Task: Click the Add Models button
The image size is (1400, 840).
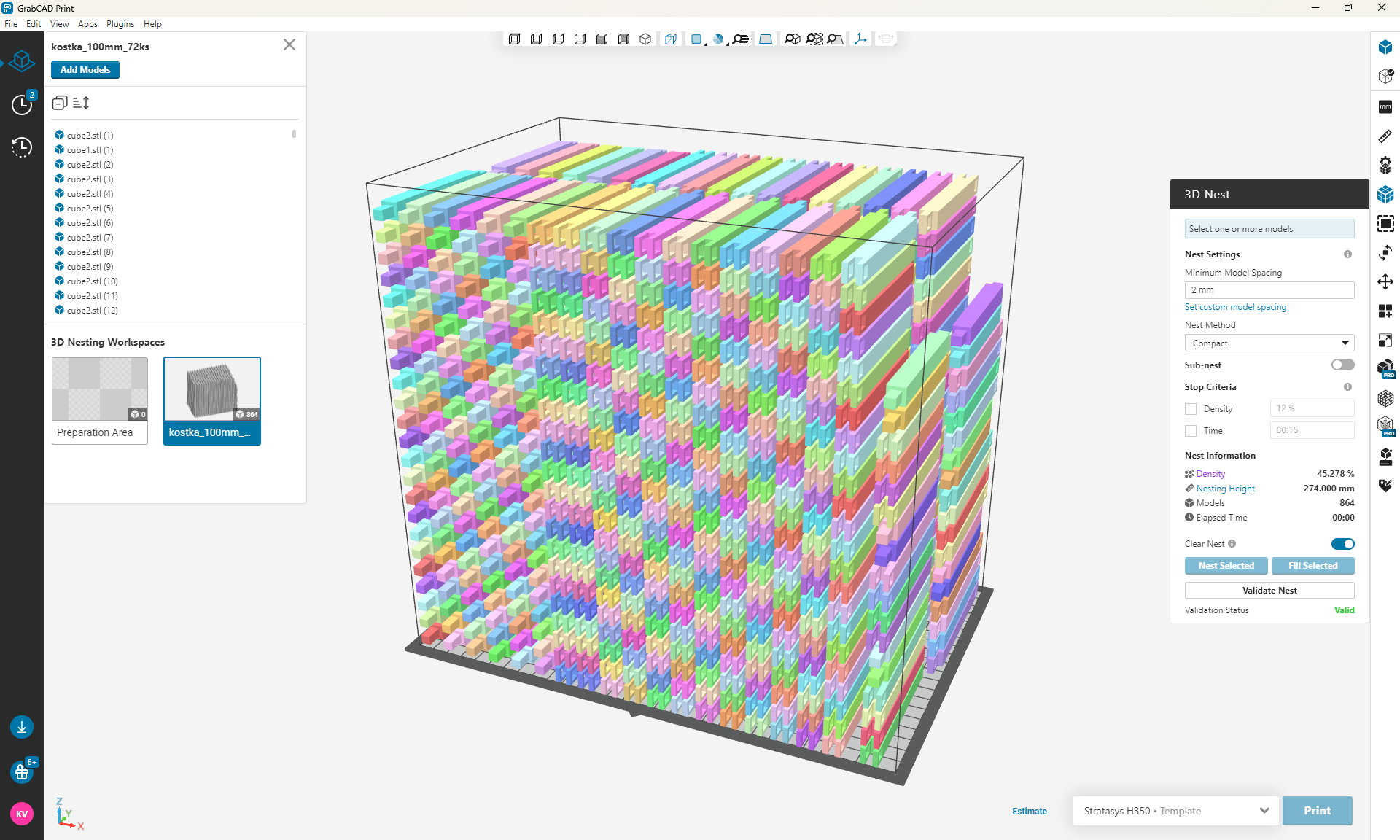Action: coord(85,70)
